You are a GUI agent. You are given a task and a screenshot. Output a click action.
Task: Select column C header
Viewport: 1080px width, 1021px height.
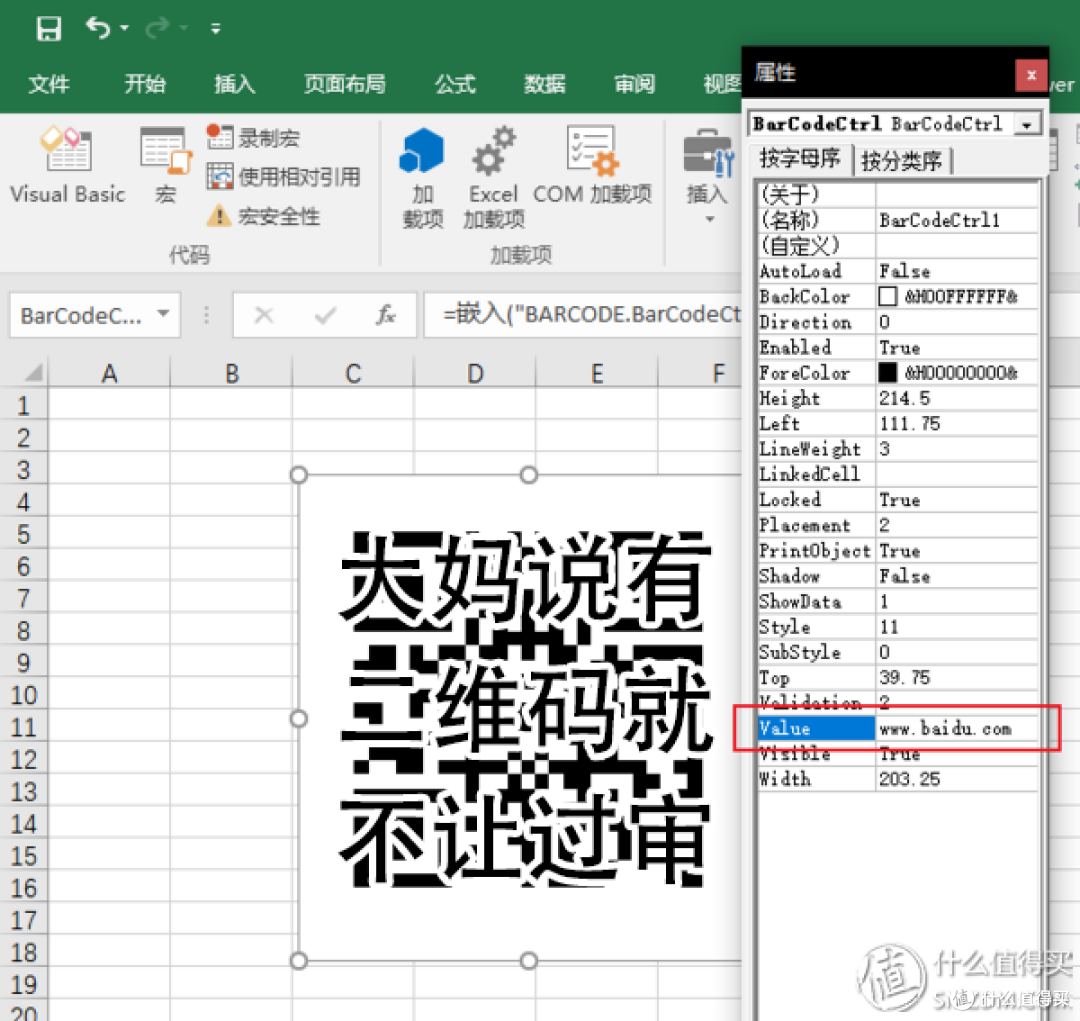click(x=353, y=373)
